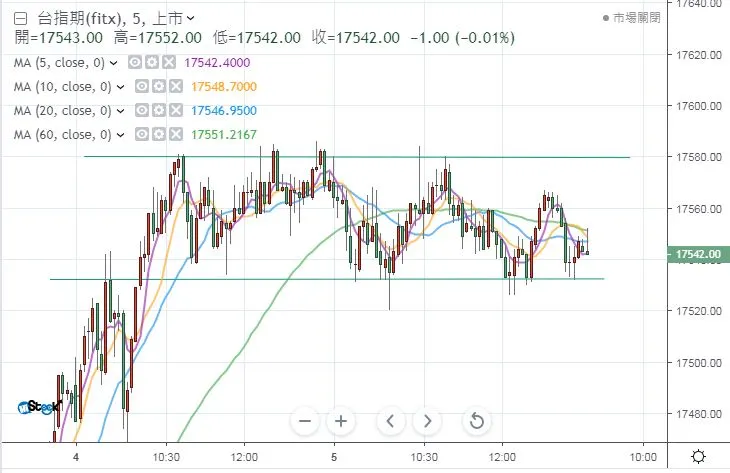730x473 pixels.
Task: Reset the chart view
Action: coord(477,421)
